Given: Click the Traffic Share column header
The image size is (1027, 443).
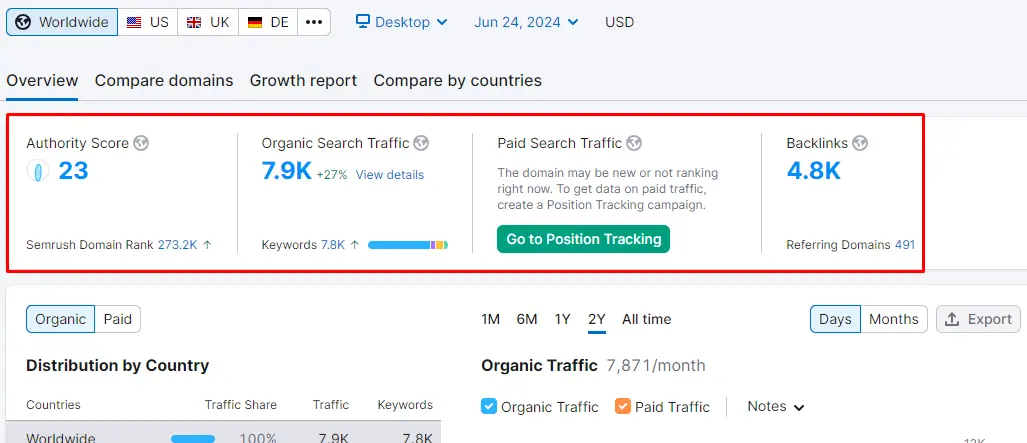Looking at the screenshot, I should point(240,405).
